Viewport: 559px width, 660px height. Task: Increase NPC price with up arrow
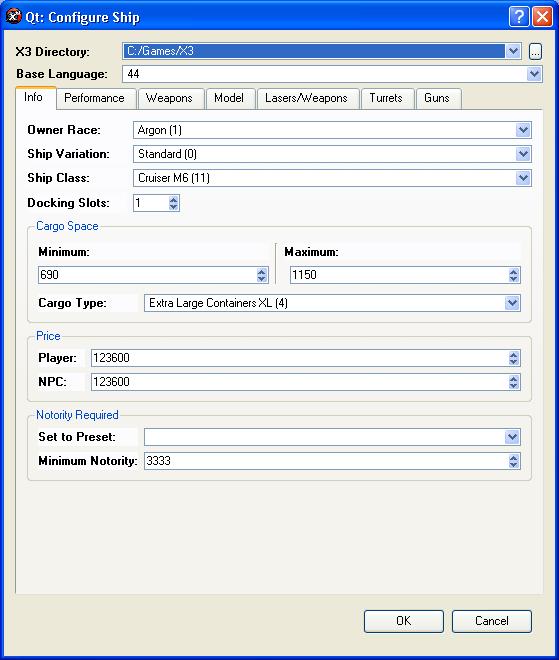coord(513,378)
